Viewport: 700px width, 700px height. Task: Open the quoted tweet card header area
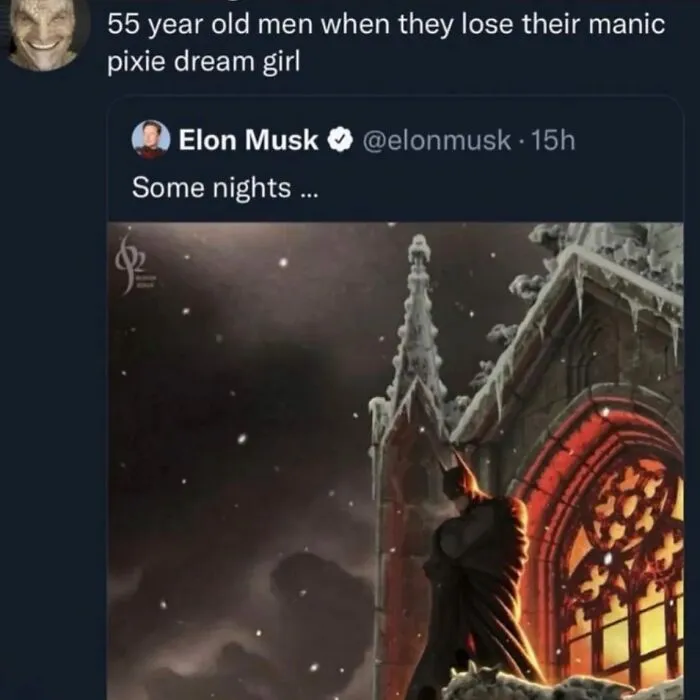[395, 140]
